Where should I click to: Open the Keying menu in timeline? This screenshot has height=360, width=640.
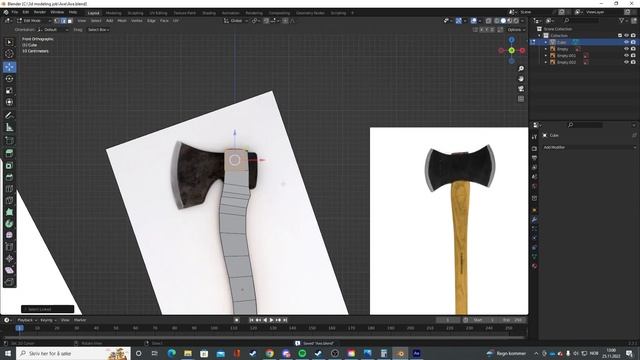click(48, 320)
